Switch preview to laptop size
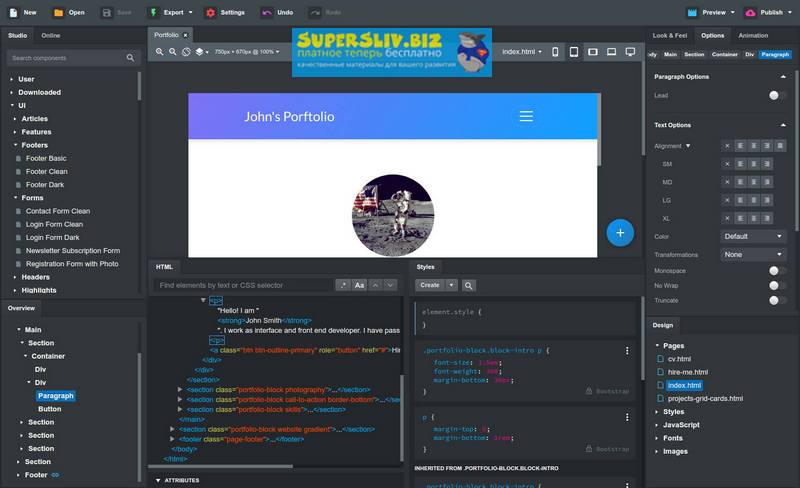The image size is (800, 488). pyautogui.click(x=611, y=52)
